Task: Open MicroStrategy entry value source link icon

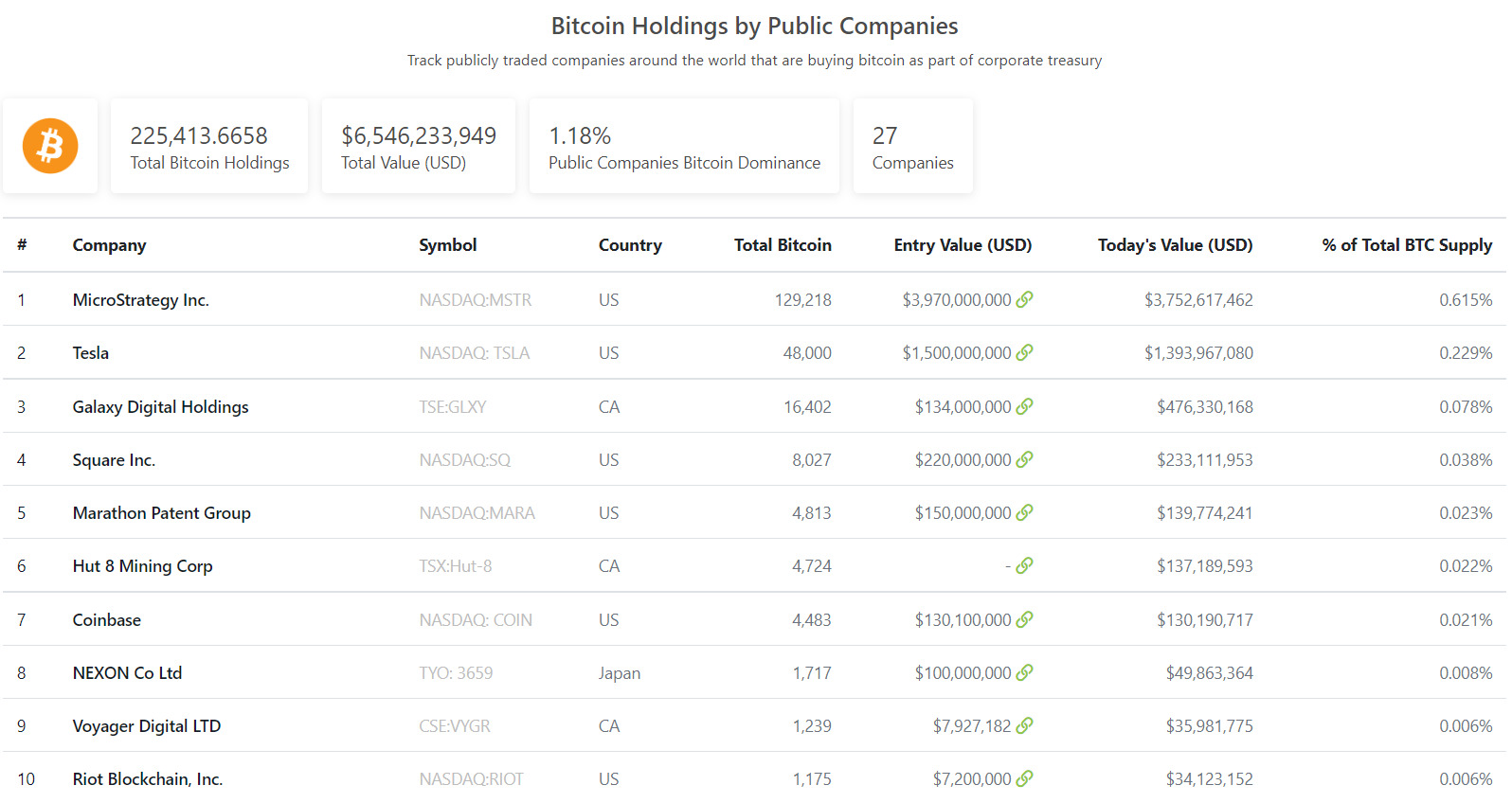Action: point(1024,299)
